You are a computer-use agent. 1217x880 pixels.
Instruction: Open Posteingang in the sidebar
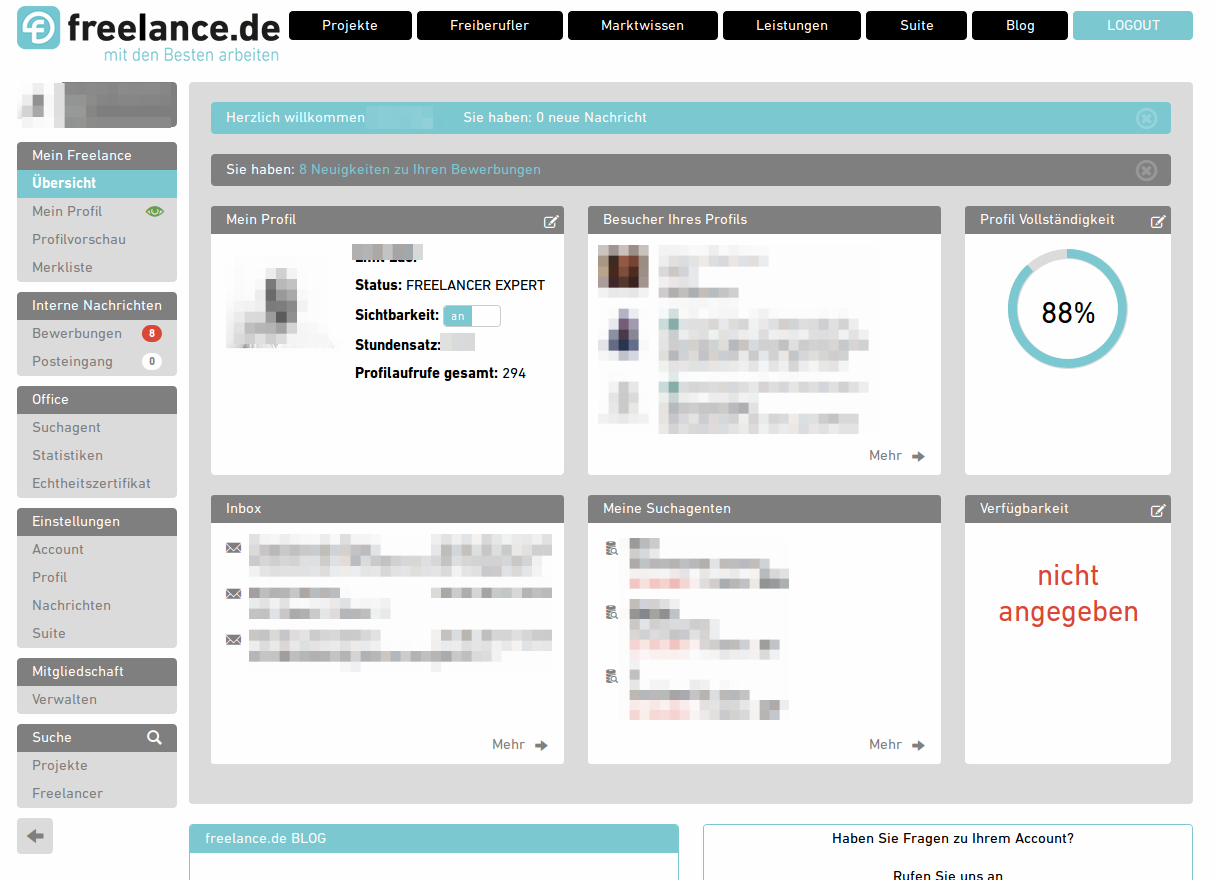72,361
